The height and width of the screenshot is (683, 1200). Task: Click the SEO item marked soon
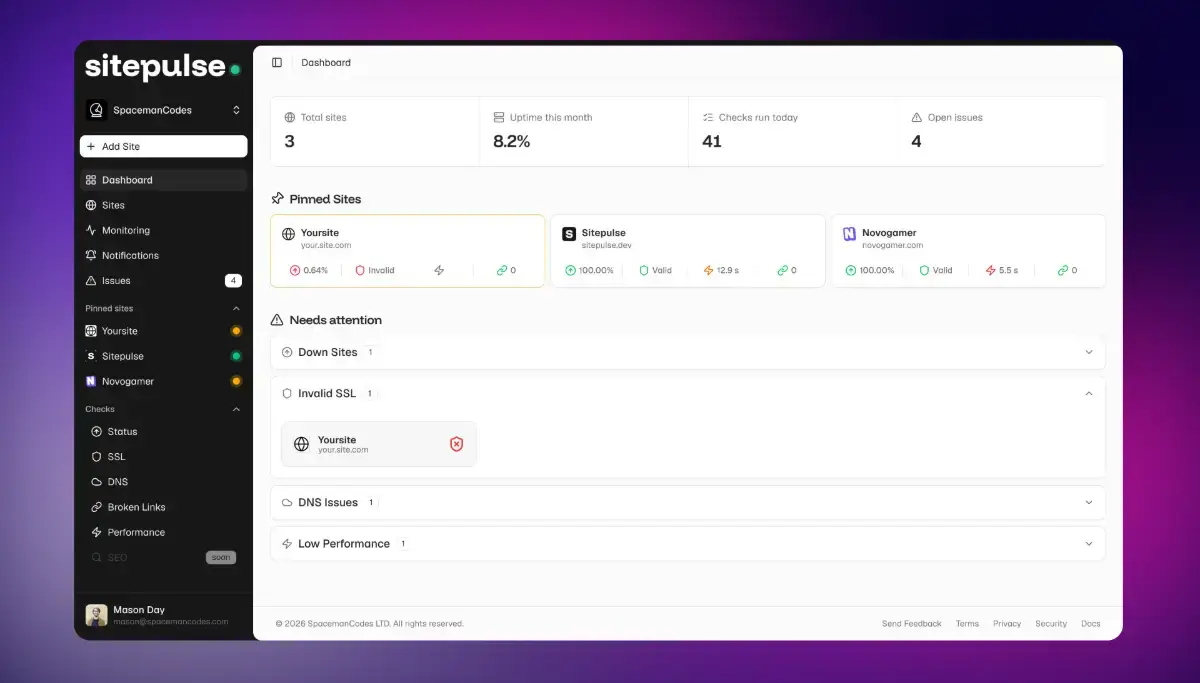[x=164, y=557]
